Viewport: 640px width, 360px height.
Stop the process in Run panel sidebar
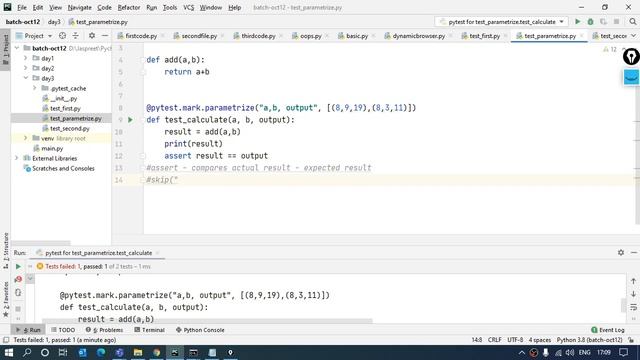click(x=18, y=309)
